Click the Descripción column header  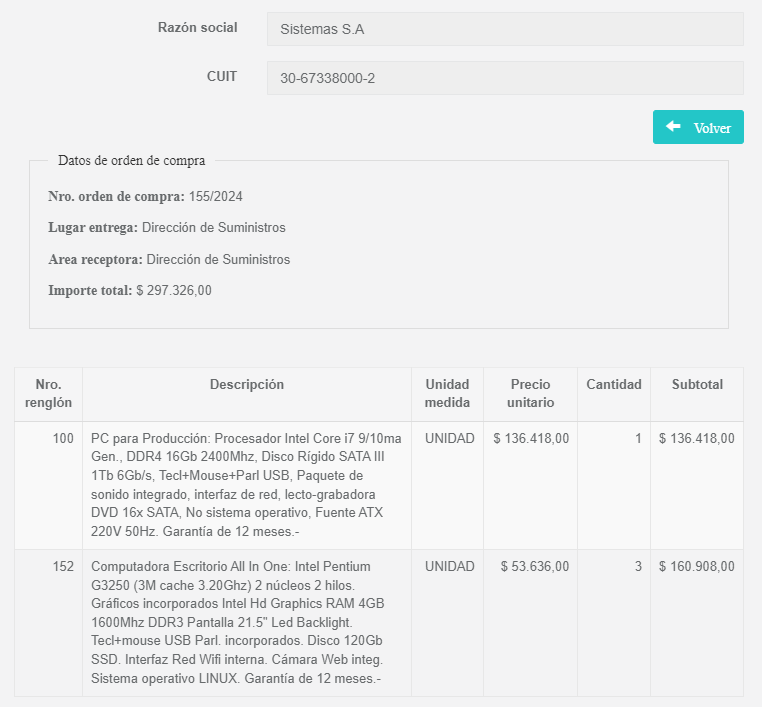(246, 385)
